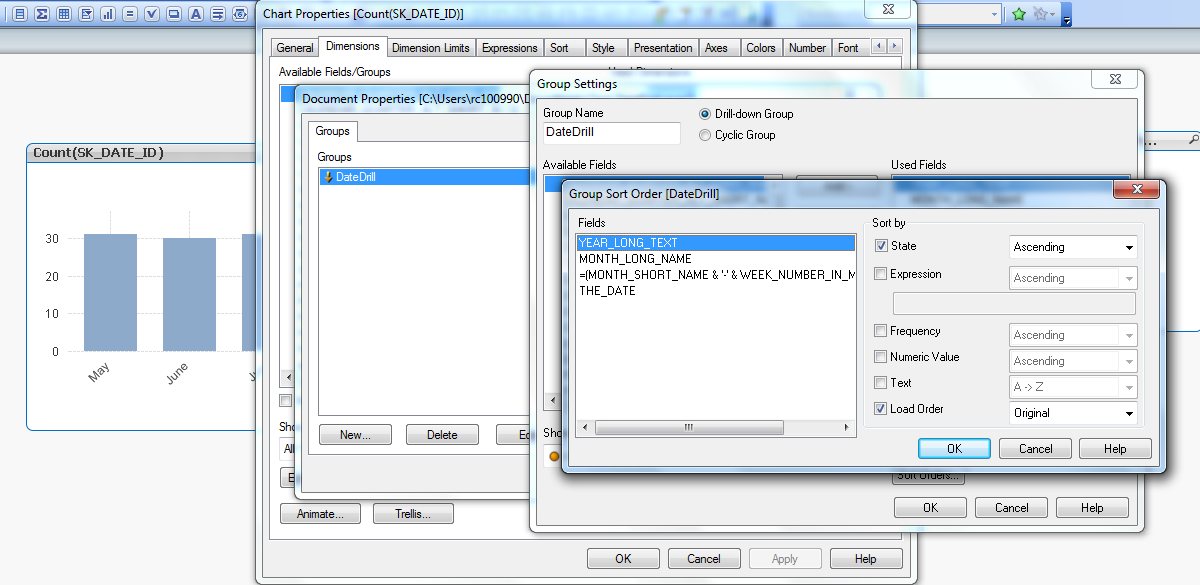Click the right arrow of Fields list scrollbar
The image size is (1200, 585).
pyautogui.click(x=849, y=428)
